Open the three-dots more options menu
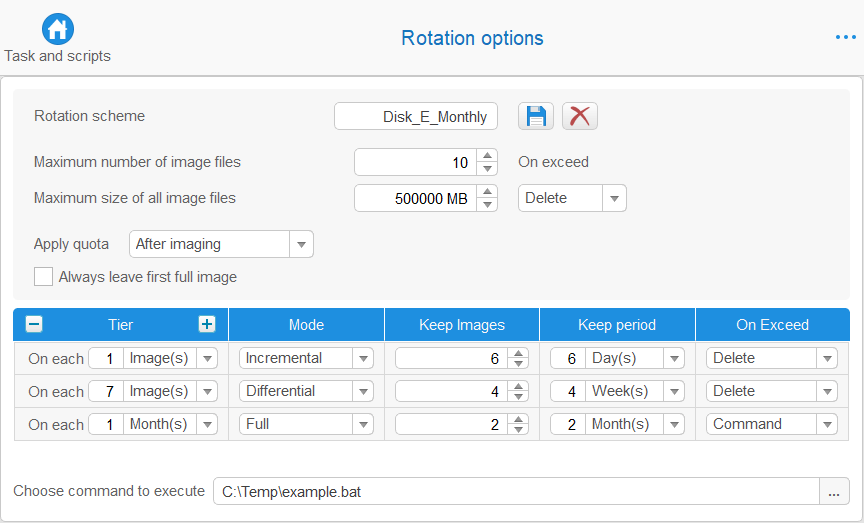864x523 pixels. (845, 37)
